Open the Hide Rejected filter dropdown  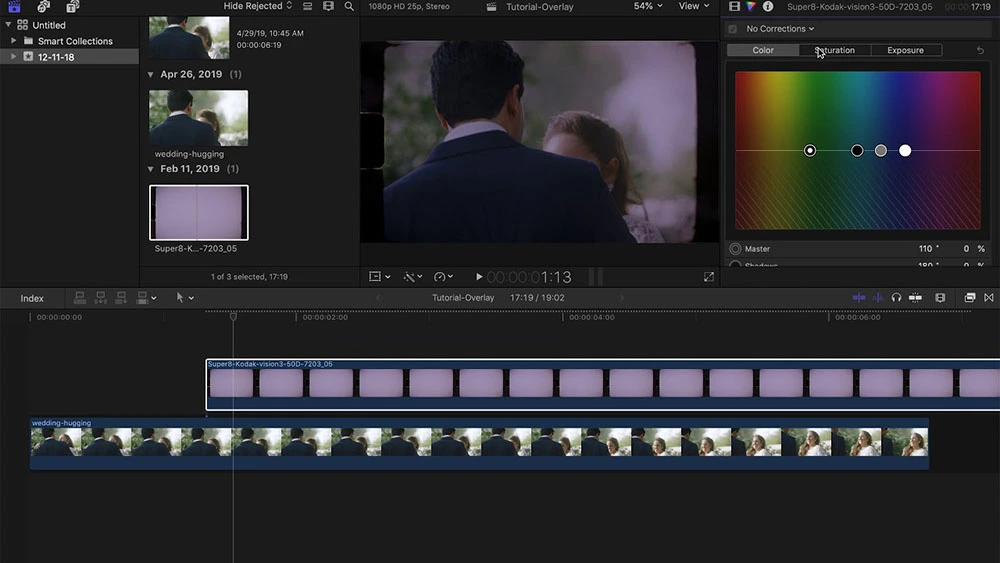258,6
